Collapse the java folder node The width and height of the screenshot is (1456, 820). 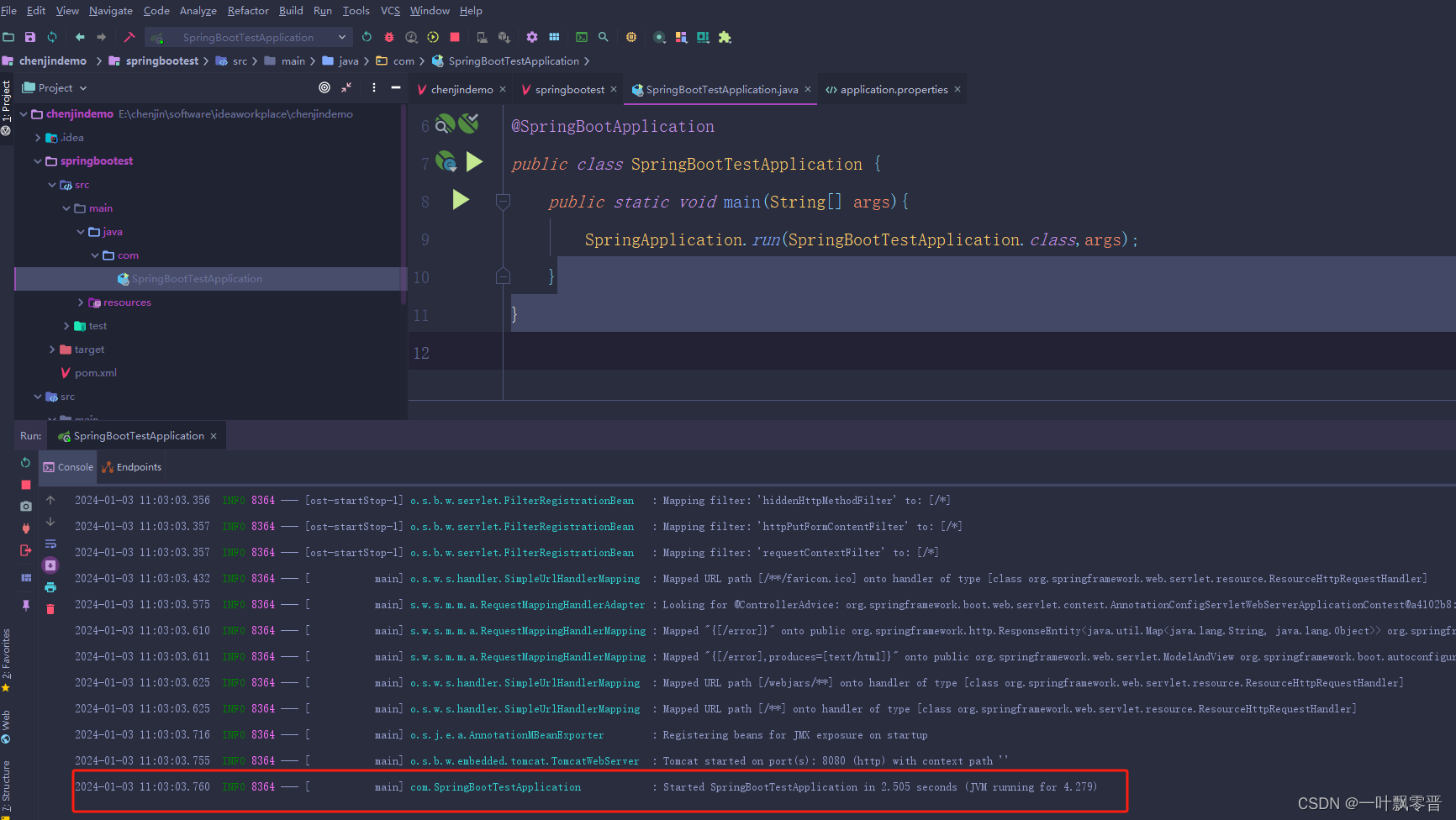(81, 232)
